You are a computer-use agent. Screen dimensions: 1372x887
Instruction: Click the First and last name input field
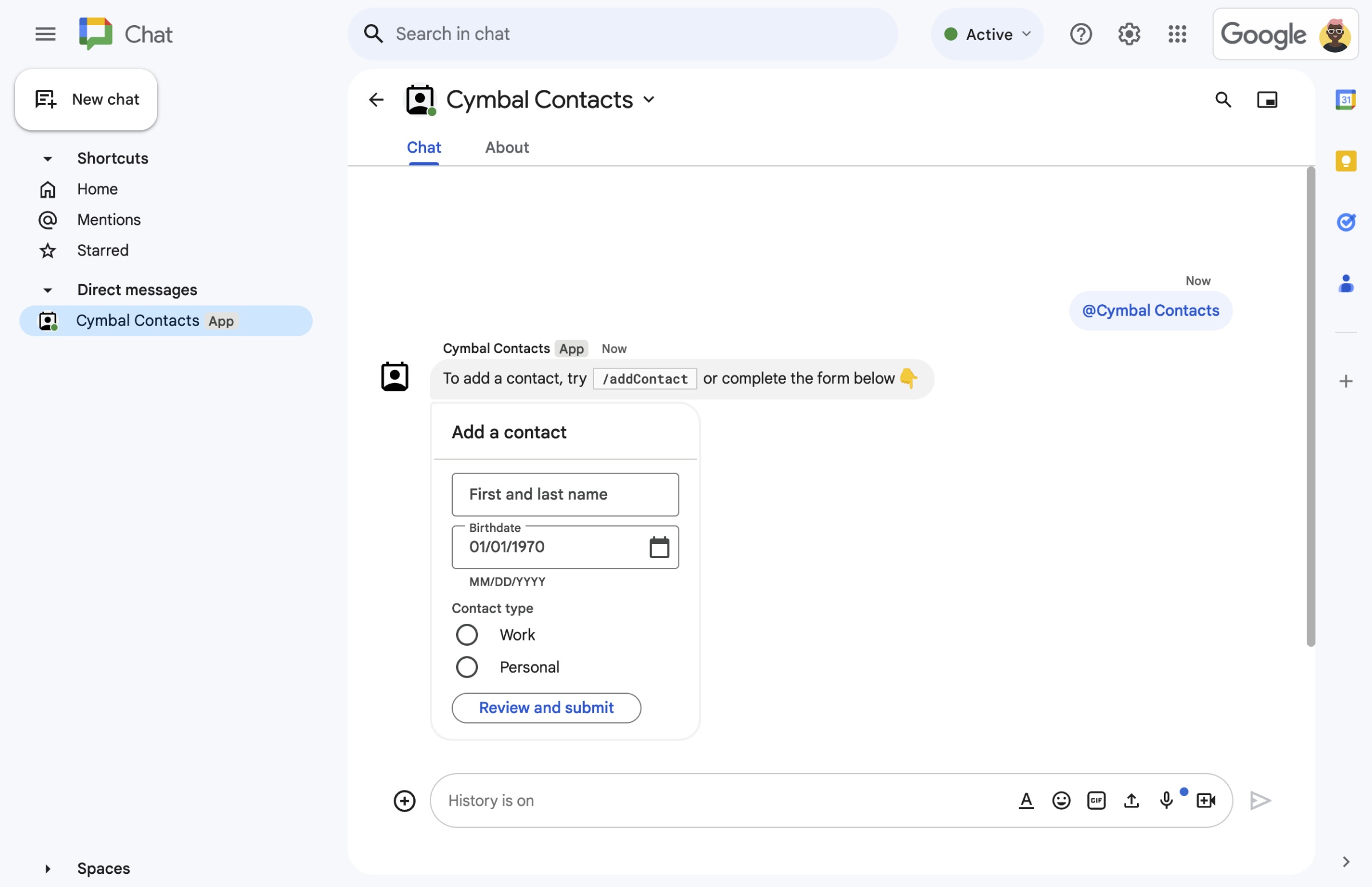tap(565, 494)
